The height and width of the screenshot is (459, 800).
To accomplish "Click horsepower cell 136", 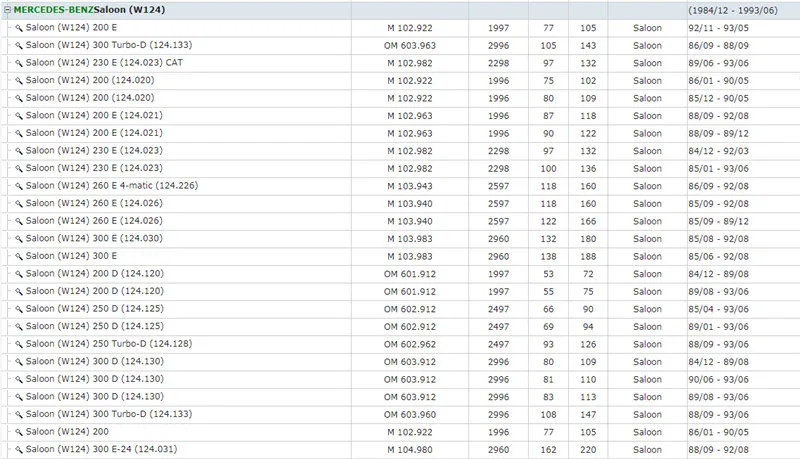I will [x=588, y=169].
